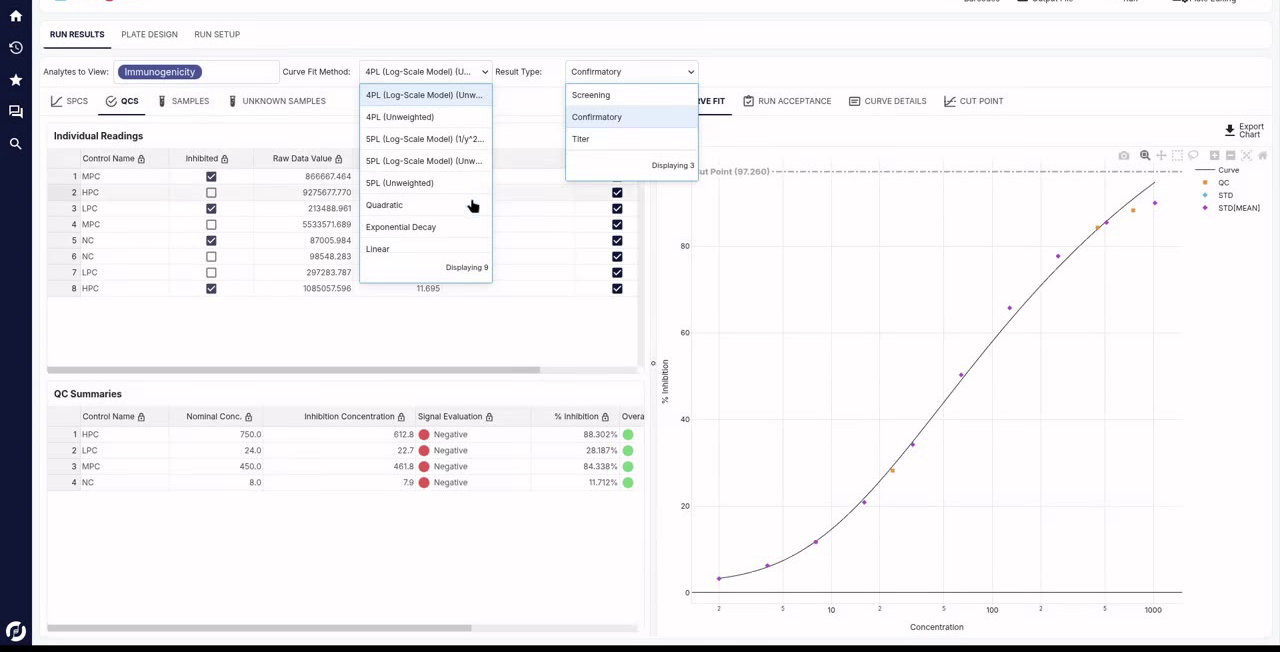Open the Samples sub-tab
This screenshot has height=652, width=1280.
[x=182, y=101]
